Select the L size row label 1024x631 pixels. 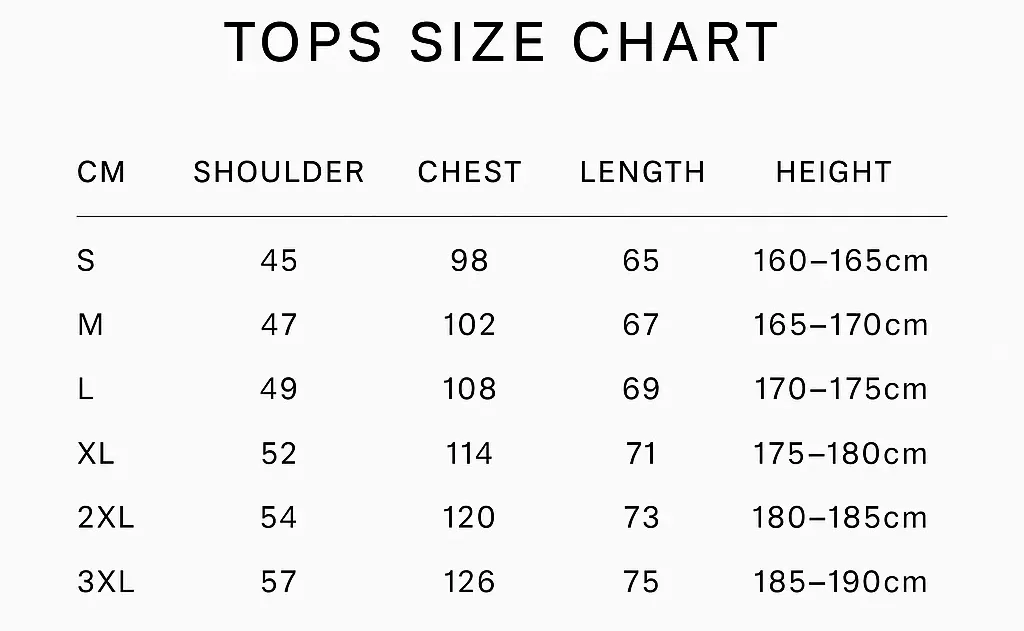pos(86,389)
